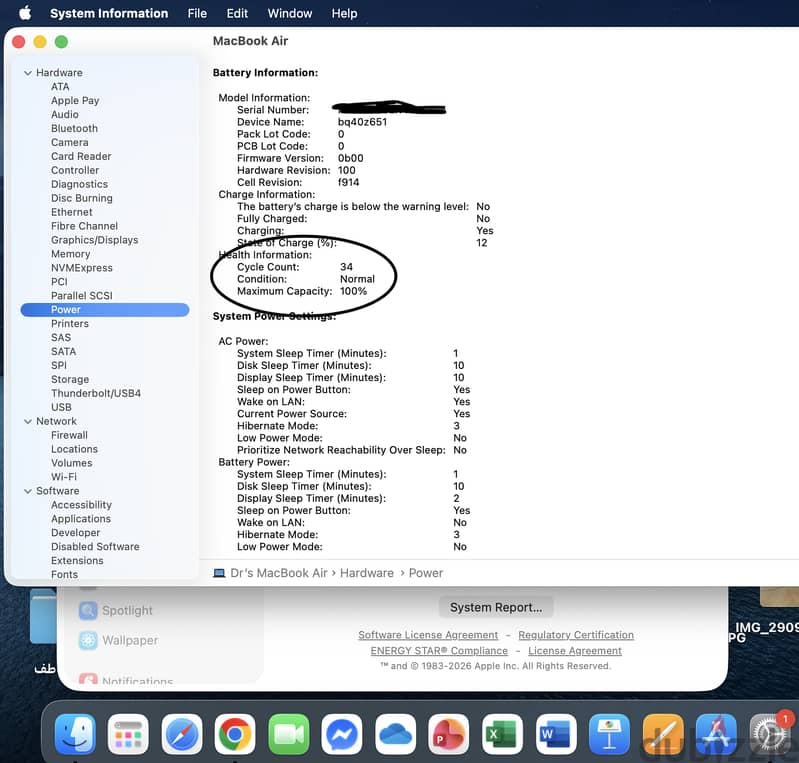The width and height of the screenshot is (799, 763).
Task: Select Diagnostics in the sidebar
Action: (x=79, y=184)
